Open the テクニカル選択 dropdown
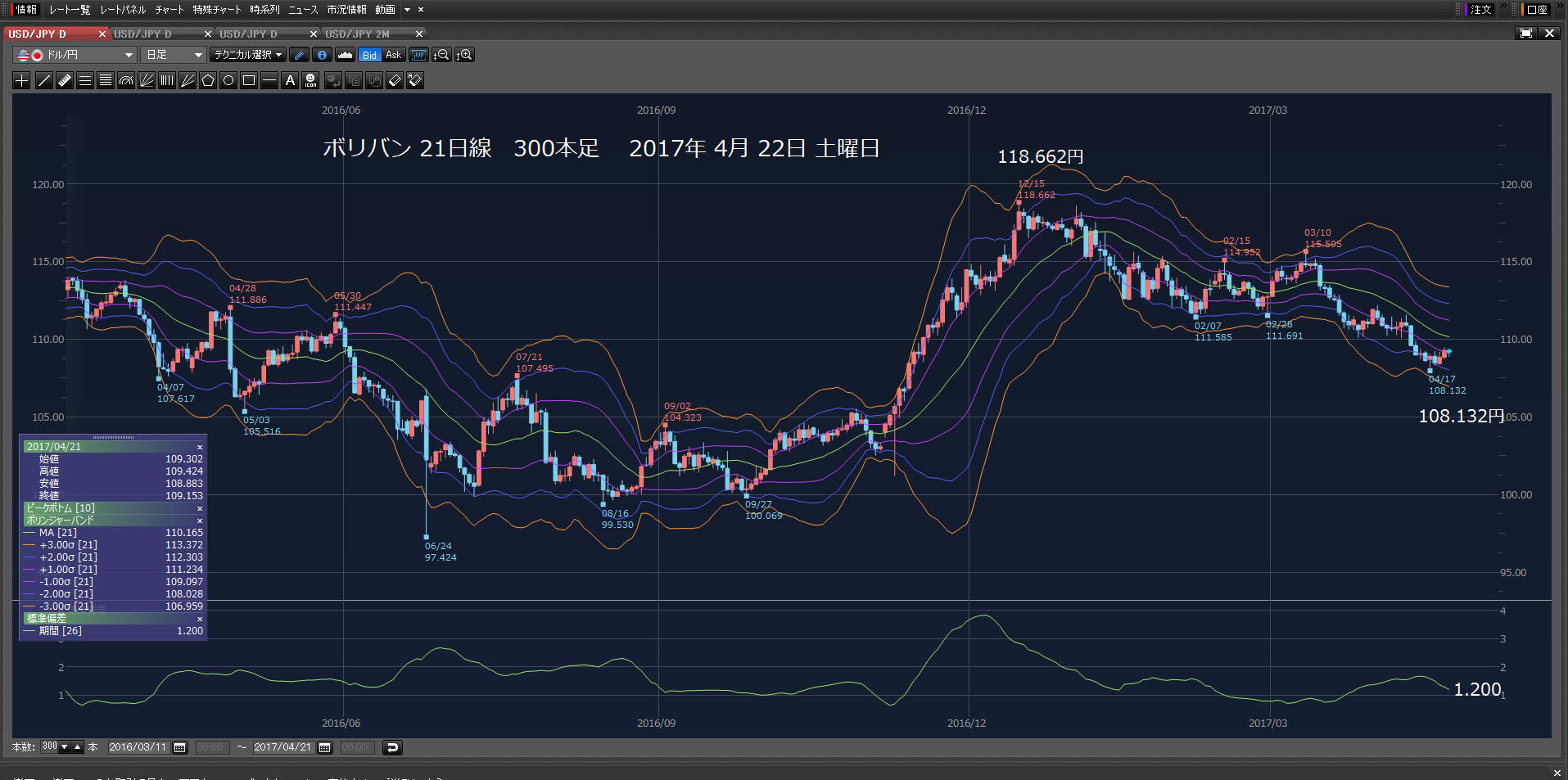 [x=247, y=55]
